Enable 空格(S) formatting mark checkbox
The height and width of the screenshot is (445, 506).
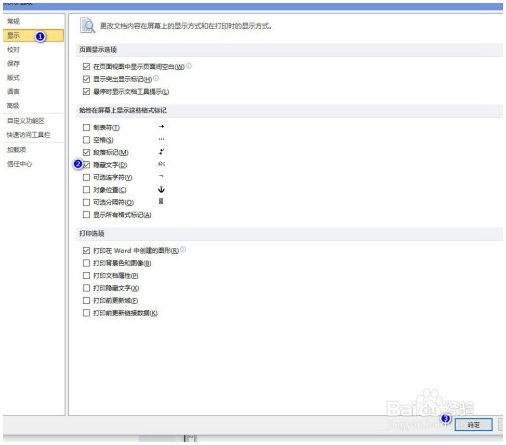[x=86, y=140]
